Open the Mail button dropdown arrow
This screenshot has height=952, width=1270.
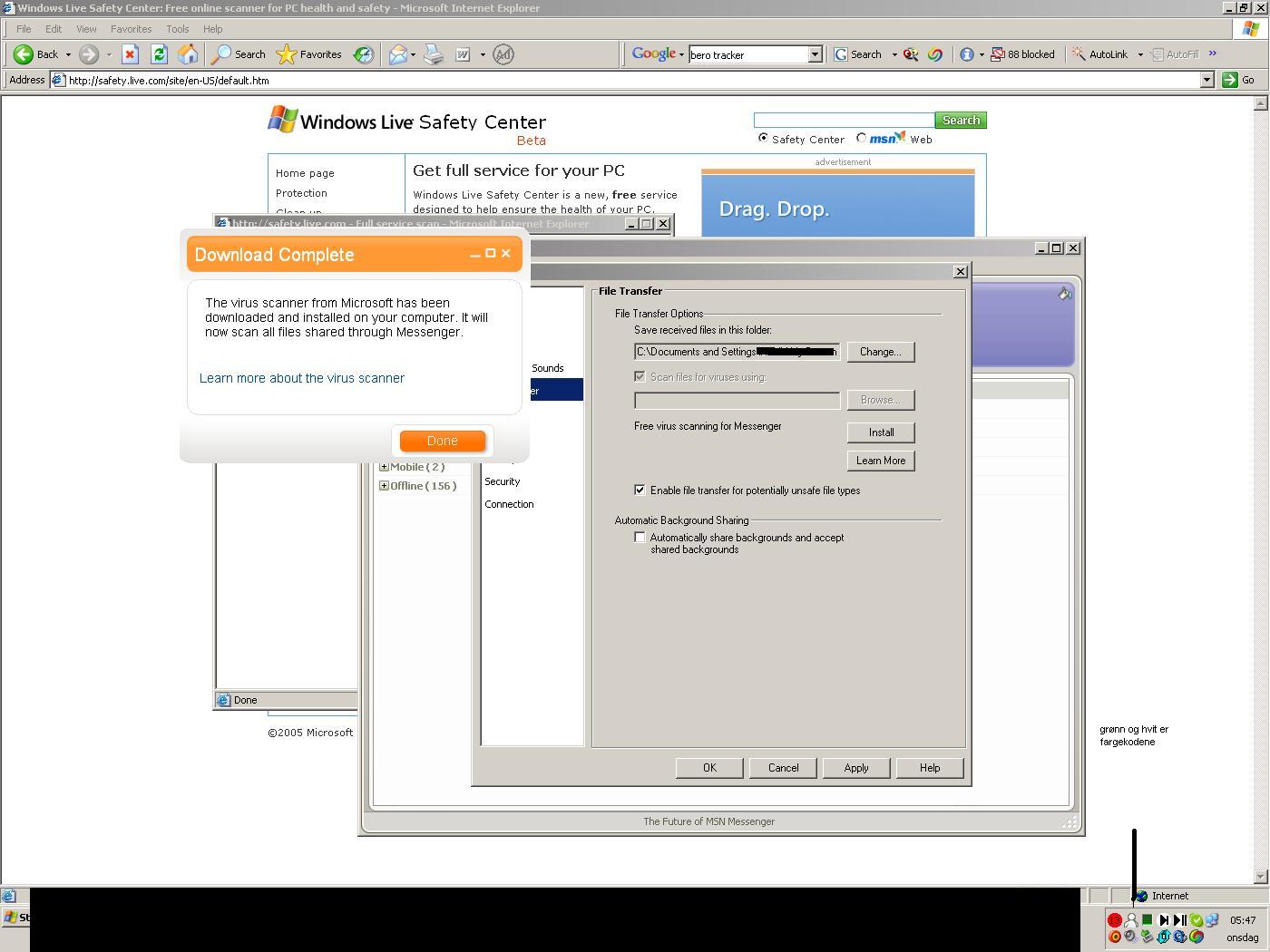pyautogui.click(x=413, y=54)
